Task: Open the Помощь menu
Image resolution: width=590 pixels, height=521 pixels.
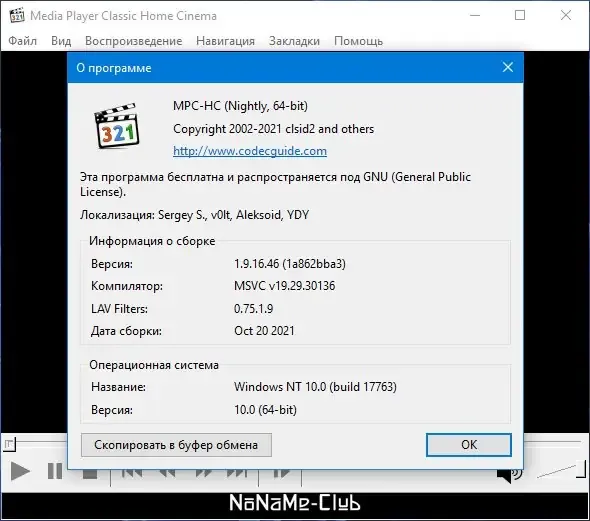Action: pyautogui.click(x=358, y=41)
